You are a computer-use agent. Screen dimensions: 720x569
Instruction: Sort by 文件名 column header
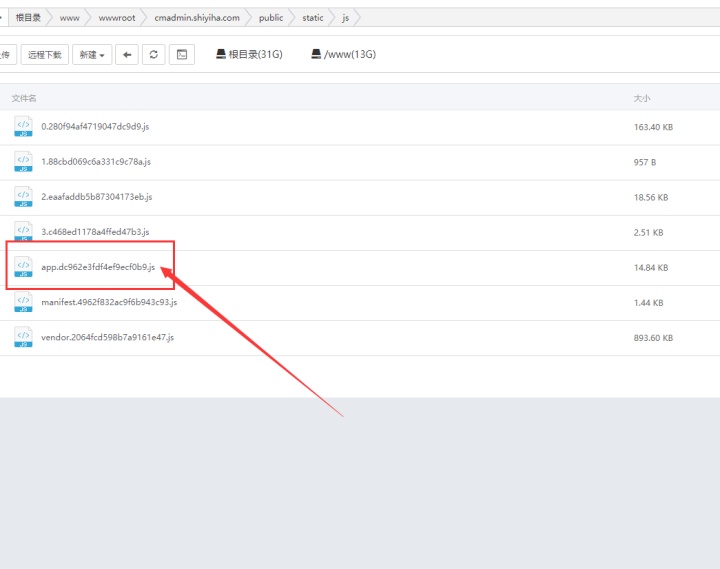[24, 98]
